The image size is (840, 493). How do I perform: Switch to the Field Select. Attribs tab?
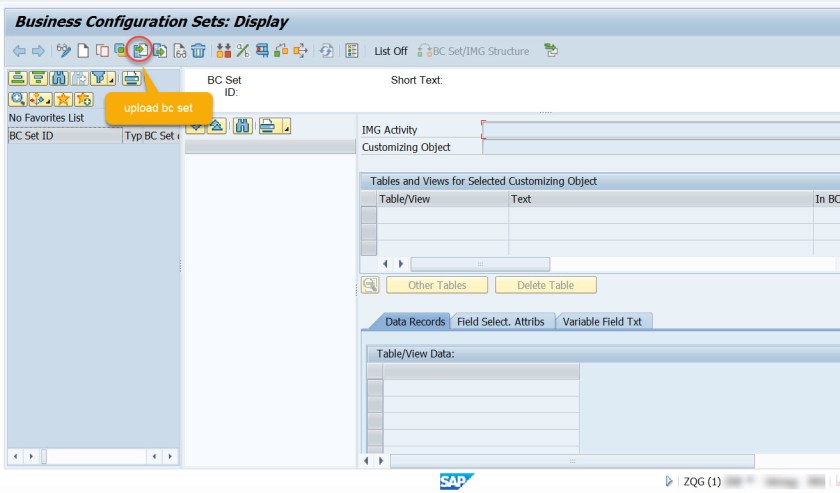click(500, 322)
